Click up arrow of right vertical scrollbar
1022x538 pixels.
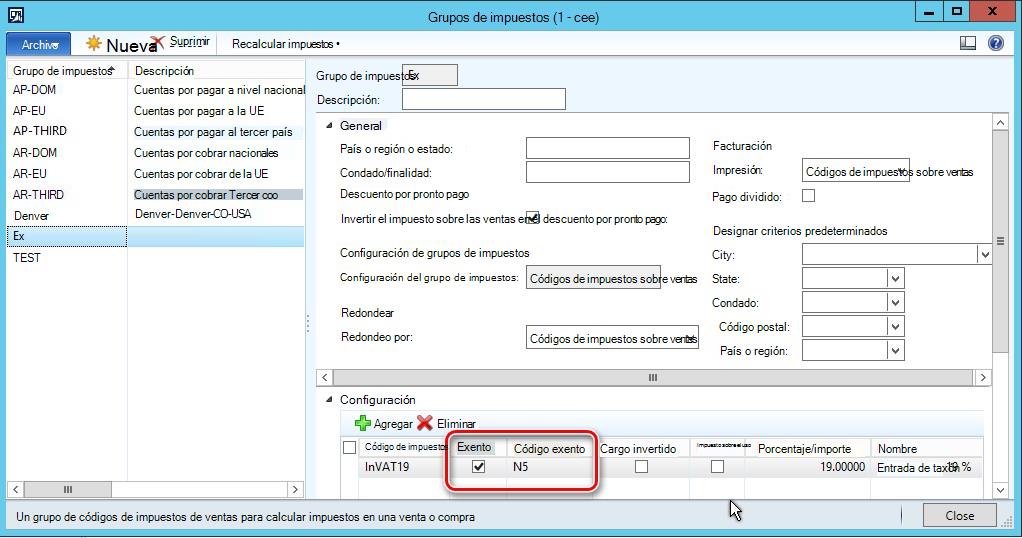point(1000,123)
